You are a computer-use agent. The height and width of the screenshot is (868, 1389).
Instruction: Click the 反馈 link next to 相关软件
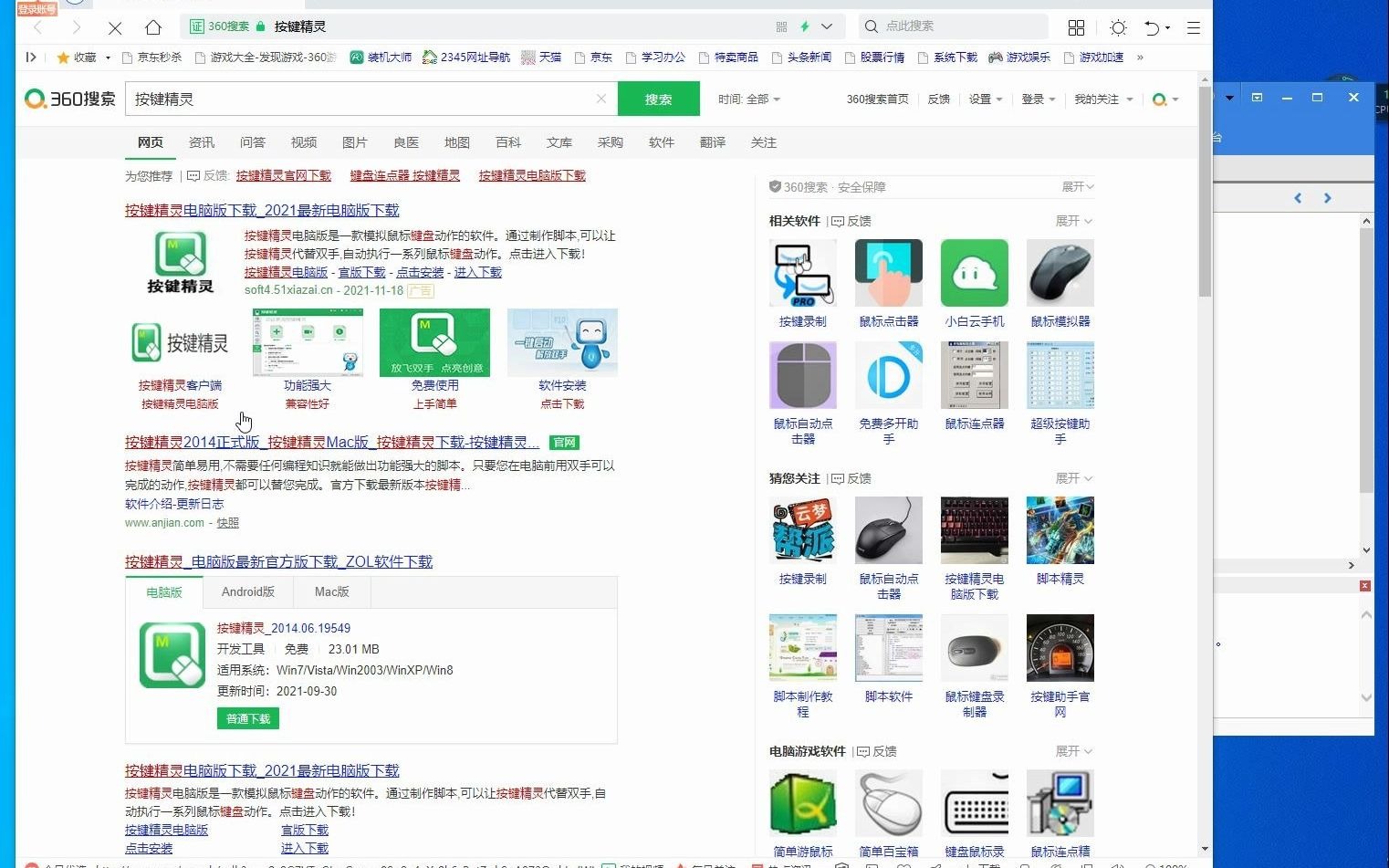click(851, 221)
